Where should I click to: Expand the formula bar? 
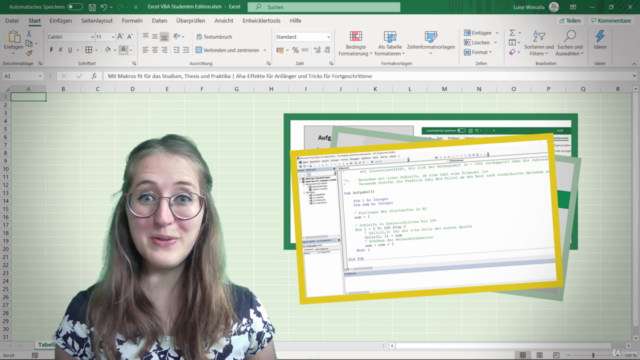coord(634,76)
